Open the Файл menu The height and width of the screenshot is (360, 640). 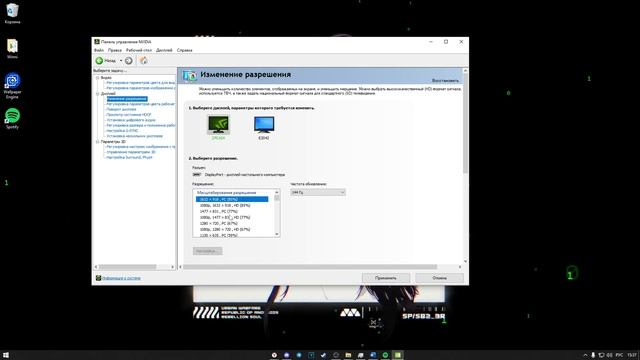[x=99, y=50]
